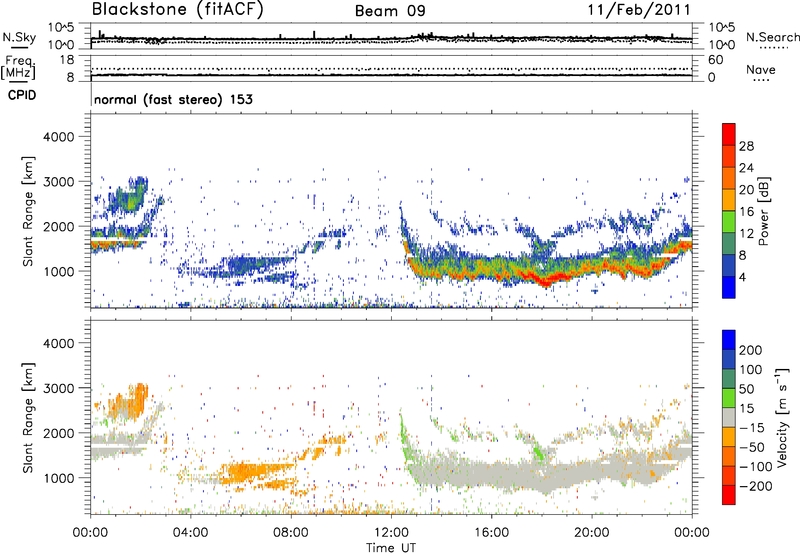Click the dotted line sample under "N.Search"
800x554 pixels.
coord(774,48)
